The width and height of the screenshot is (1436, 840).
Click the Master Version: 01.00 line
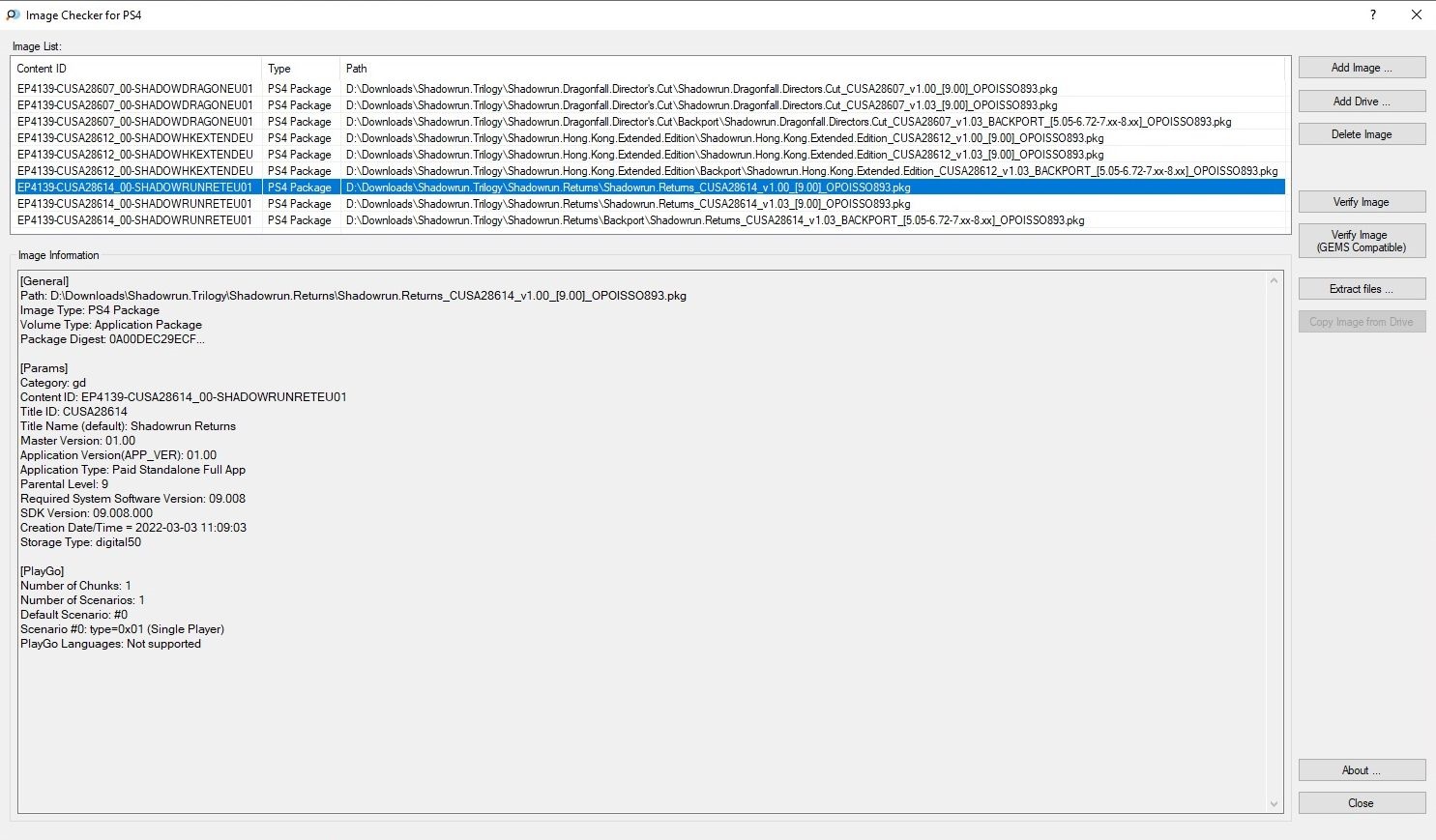tap(77, 441)
